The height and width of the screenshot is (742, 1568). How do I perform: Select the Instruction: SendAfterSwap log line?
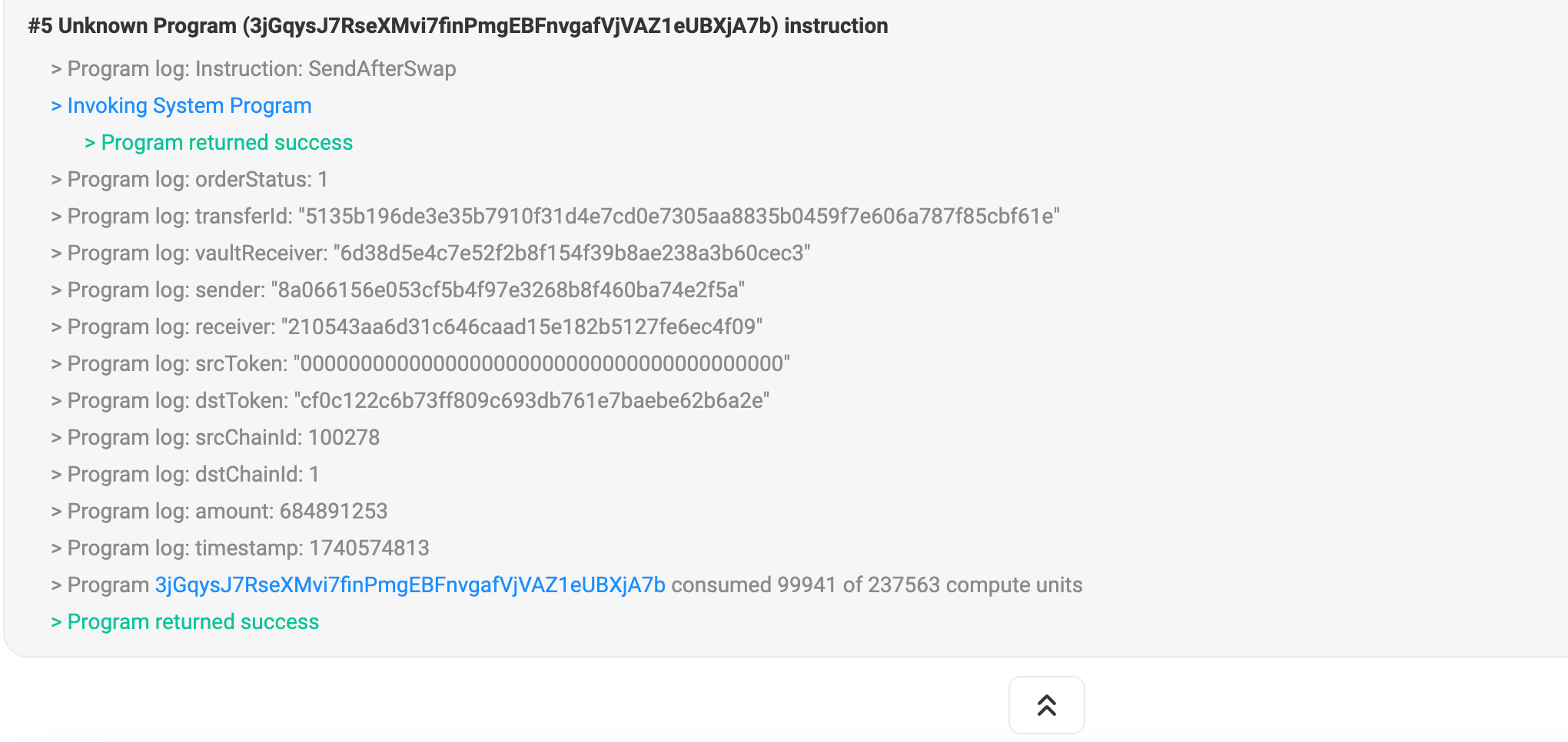(254, 69)
